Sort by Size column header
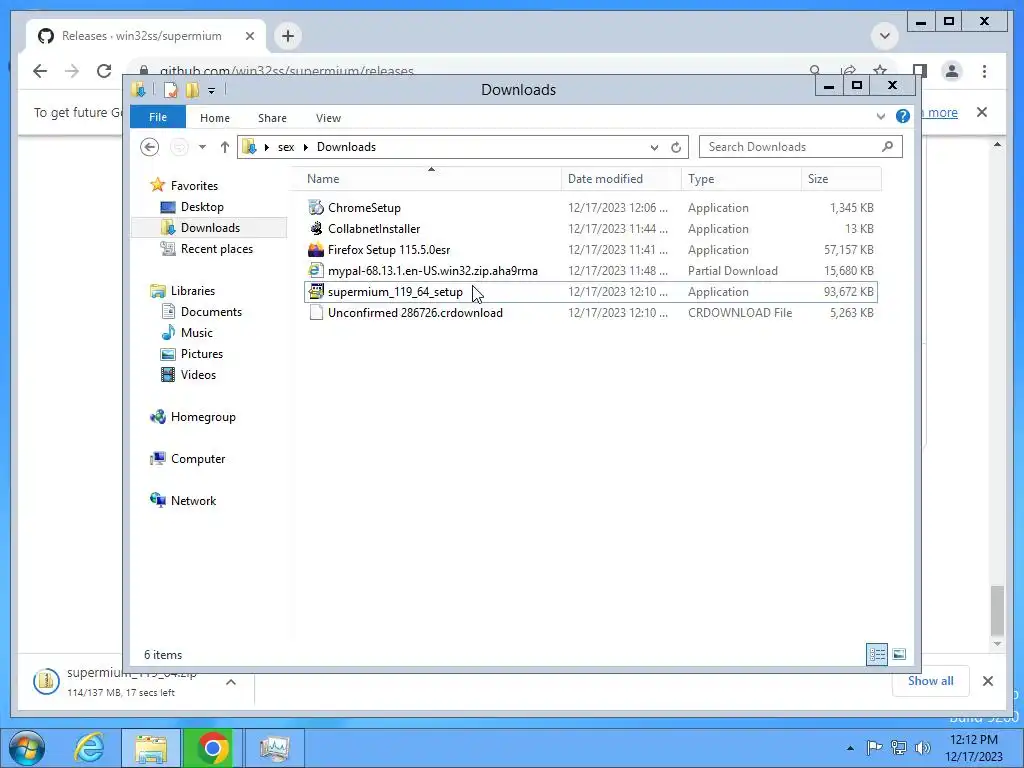The width and height of the screenshot is (1024, 768). (x=841, y=179)
